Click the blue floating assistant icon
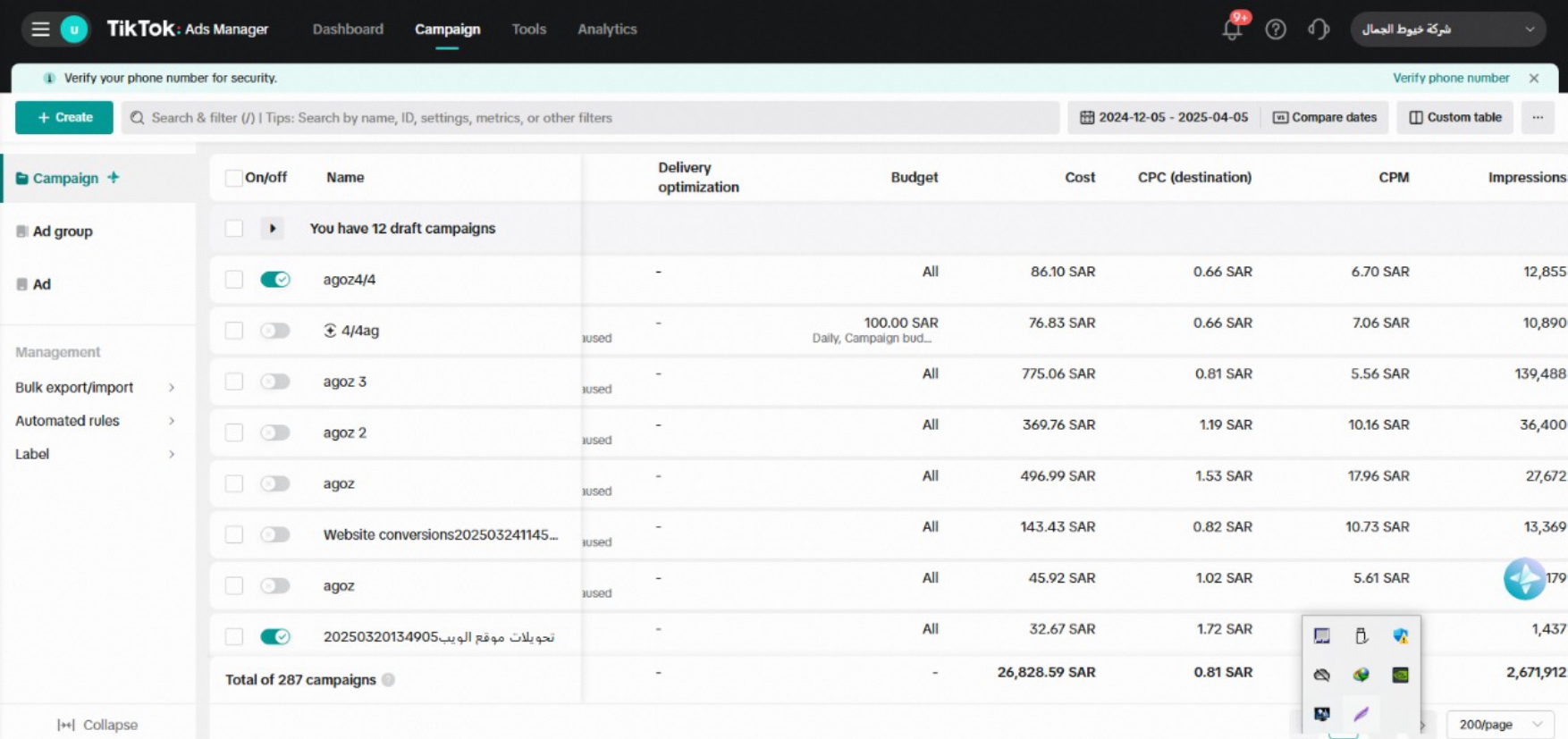This screenshot has height=739, width=1568. 1524,579
